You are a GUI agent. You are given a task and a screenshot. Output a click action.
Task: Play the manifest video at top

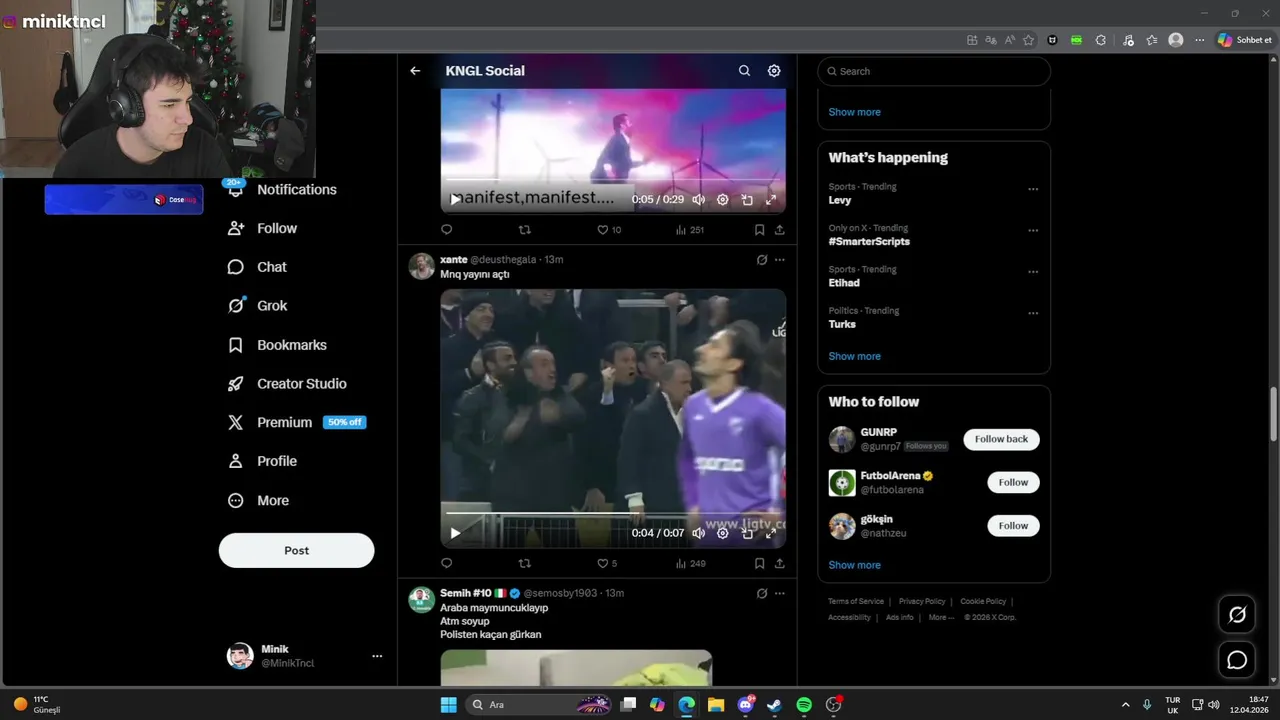coord(455,199)
